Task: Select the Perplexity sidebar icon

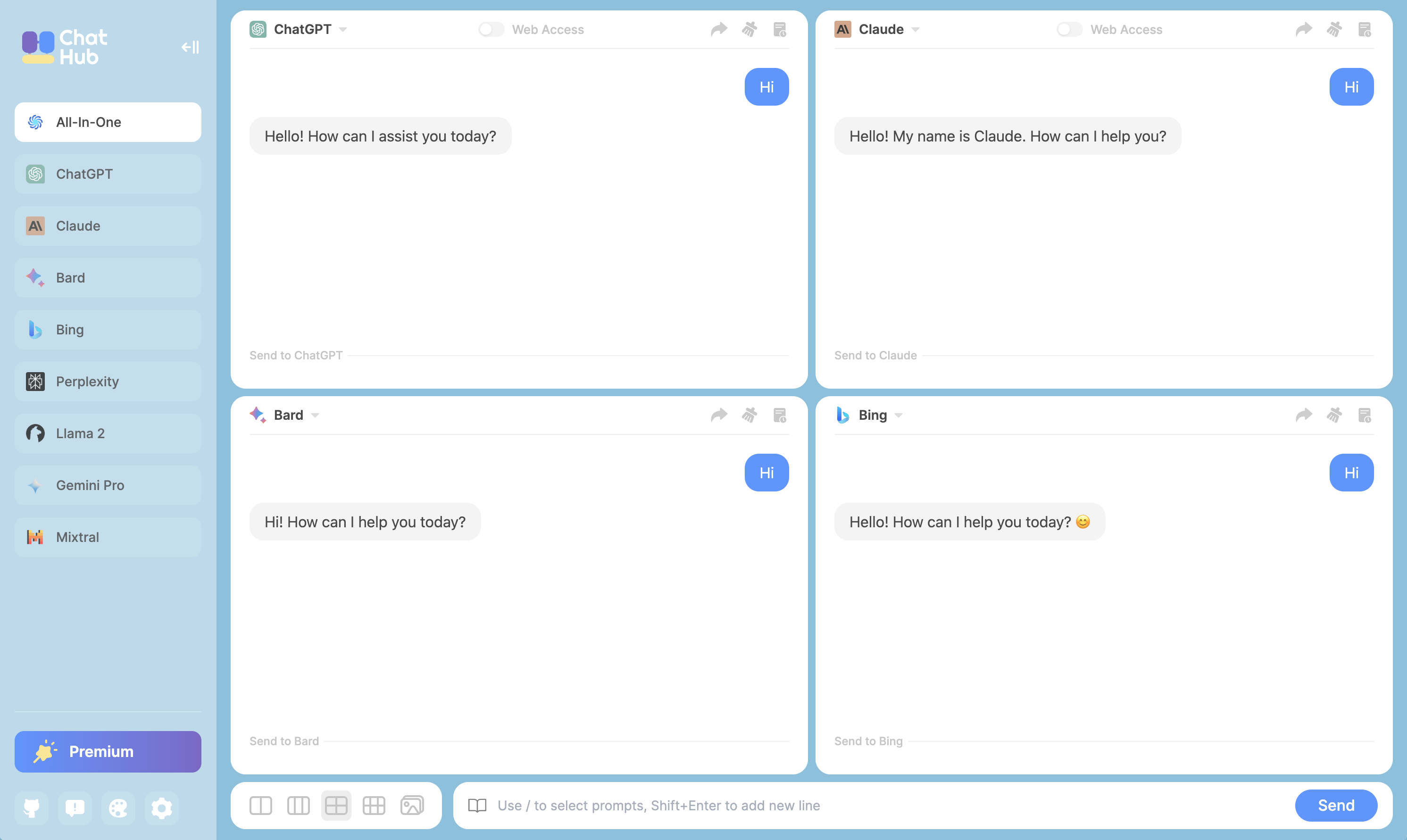Action: (34, 381)
